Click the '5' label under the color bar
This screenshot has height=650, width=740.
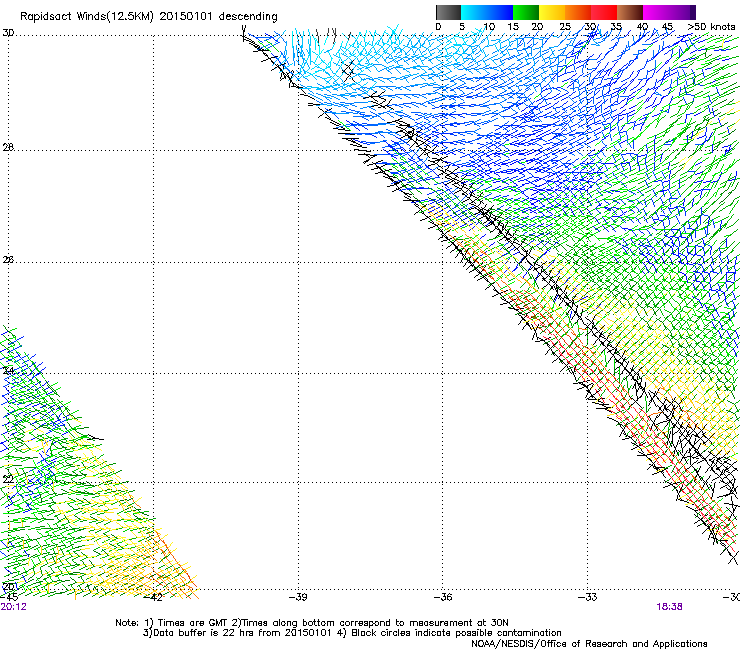(x=462, y=26)
